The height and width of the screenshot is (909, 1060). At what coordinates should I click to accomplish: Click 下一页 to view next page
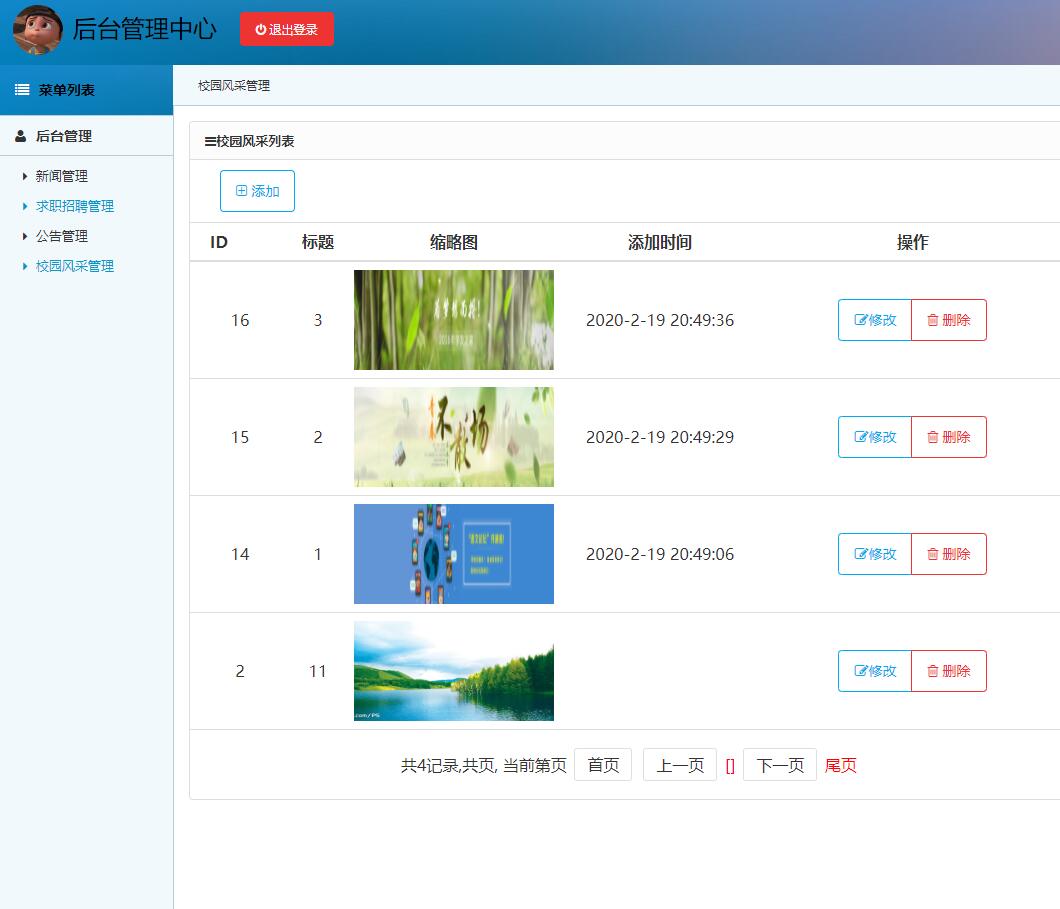[x=779, y=764]
